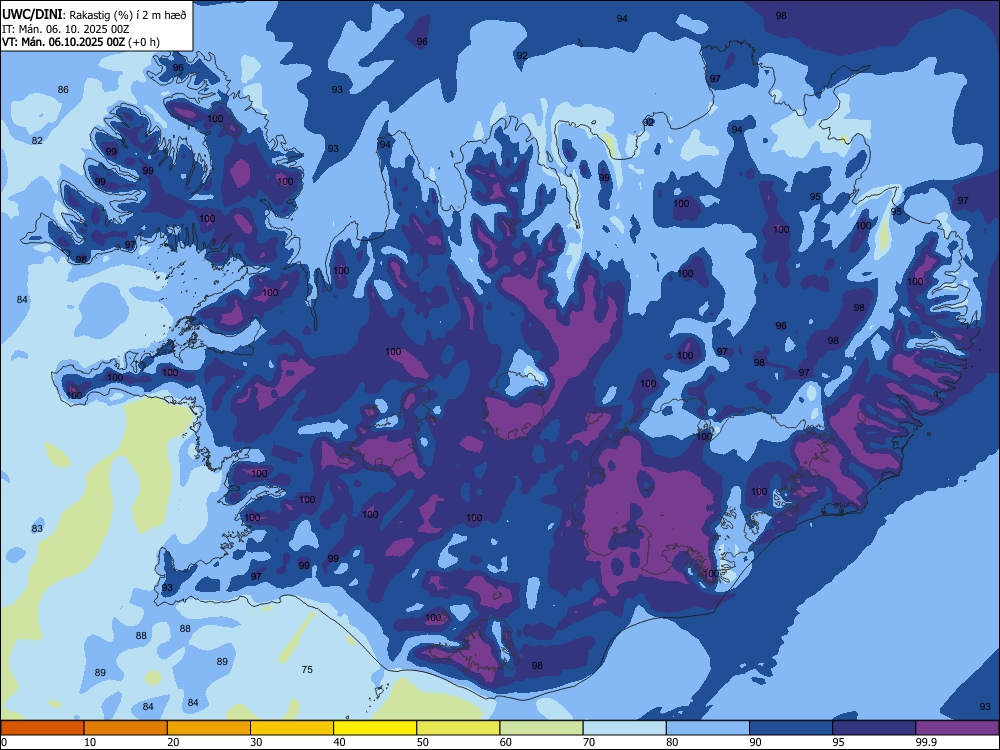Click the bright yellow 40–50 legend swatch
1000x750 pixels.
pos(375,728)
